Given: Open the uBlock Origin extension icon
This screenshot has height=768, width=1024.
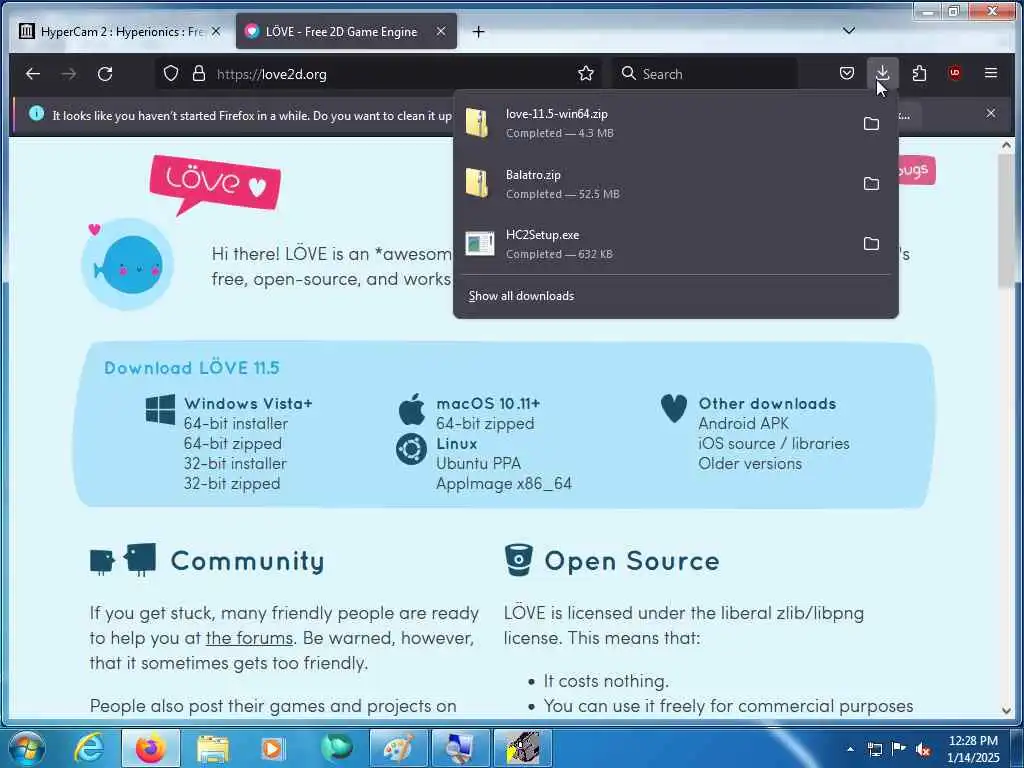Looking at the screenshot, I should [955, 73].
